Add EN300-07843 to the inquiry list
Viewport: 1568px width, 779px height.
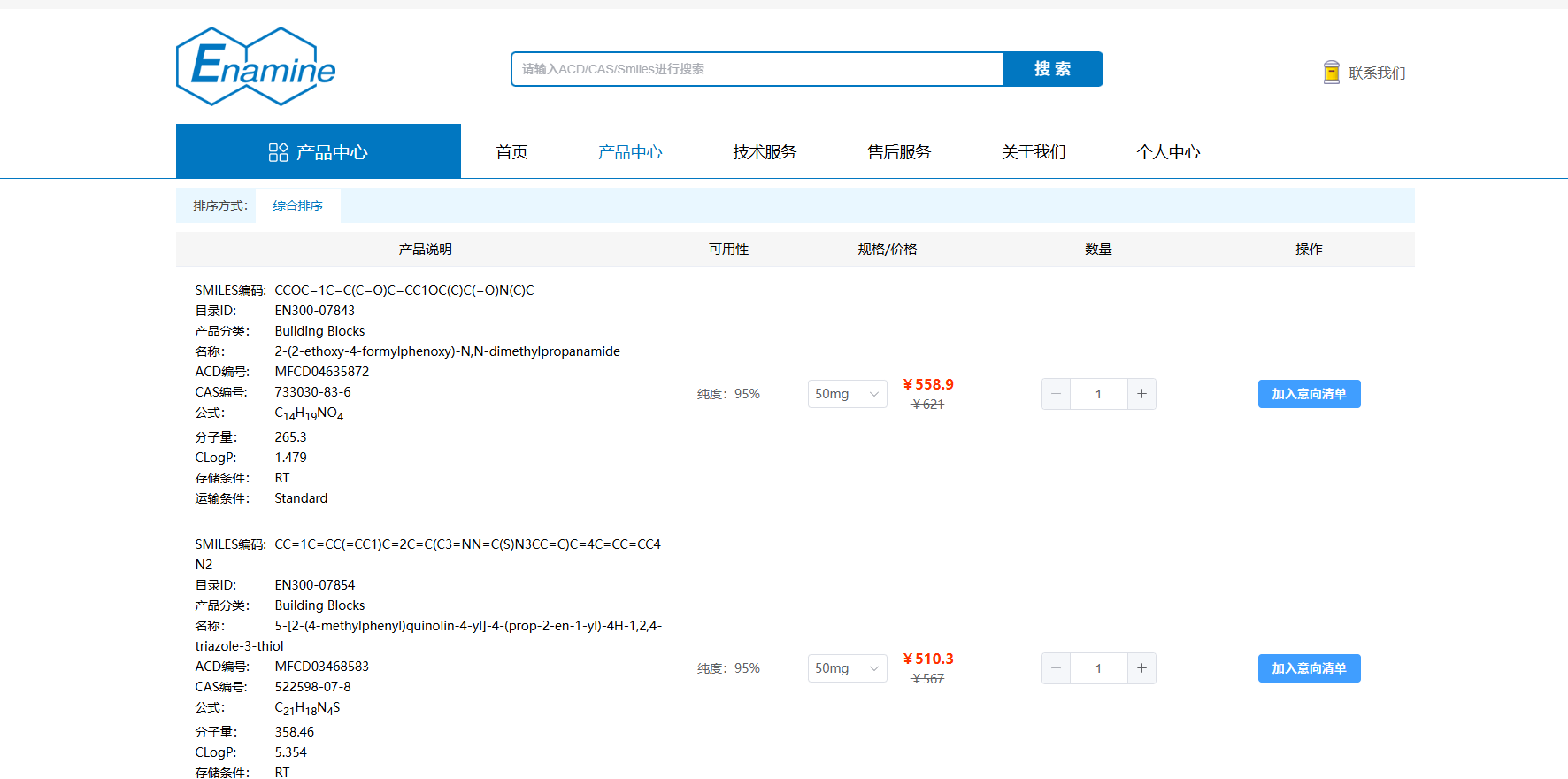[x=1309, y=394]
